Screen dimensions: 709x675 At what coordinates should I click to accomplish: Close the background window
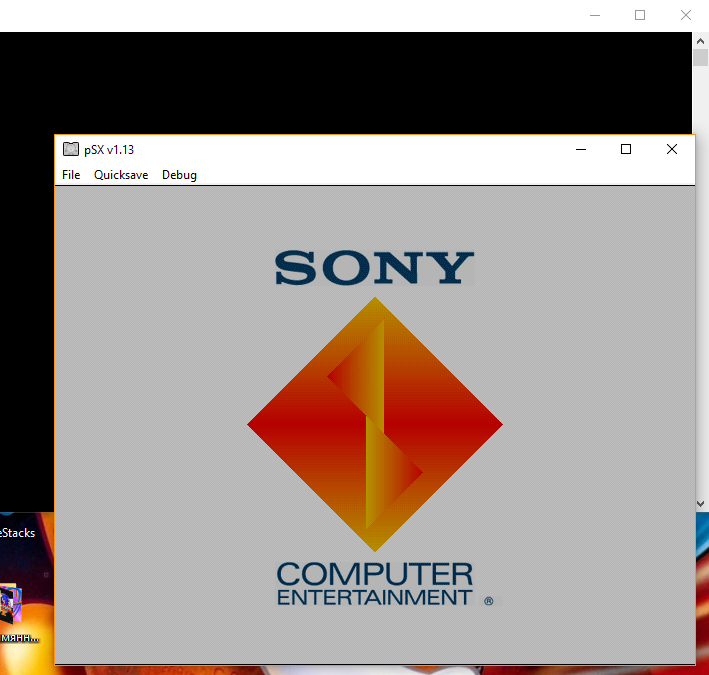(686, 15)
